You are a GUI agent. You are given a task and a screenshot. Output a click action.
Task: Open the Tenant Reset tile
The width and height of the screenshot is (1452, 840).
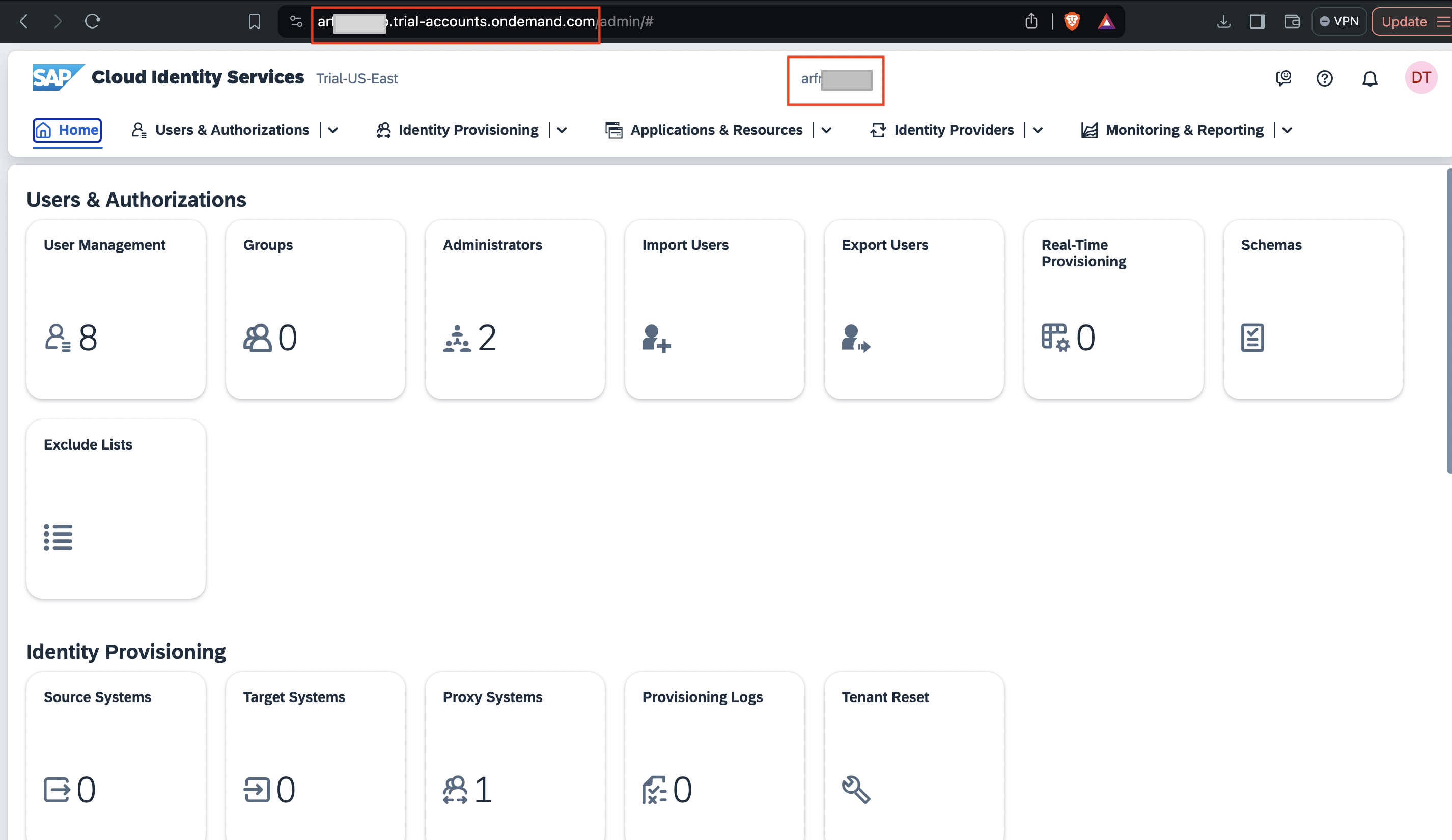pyautogui.click(x=914, y=756)
